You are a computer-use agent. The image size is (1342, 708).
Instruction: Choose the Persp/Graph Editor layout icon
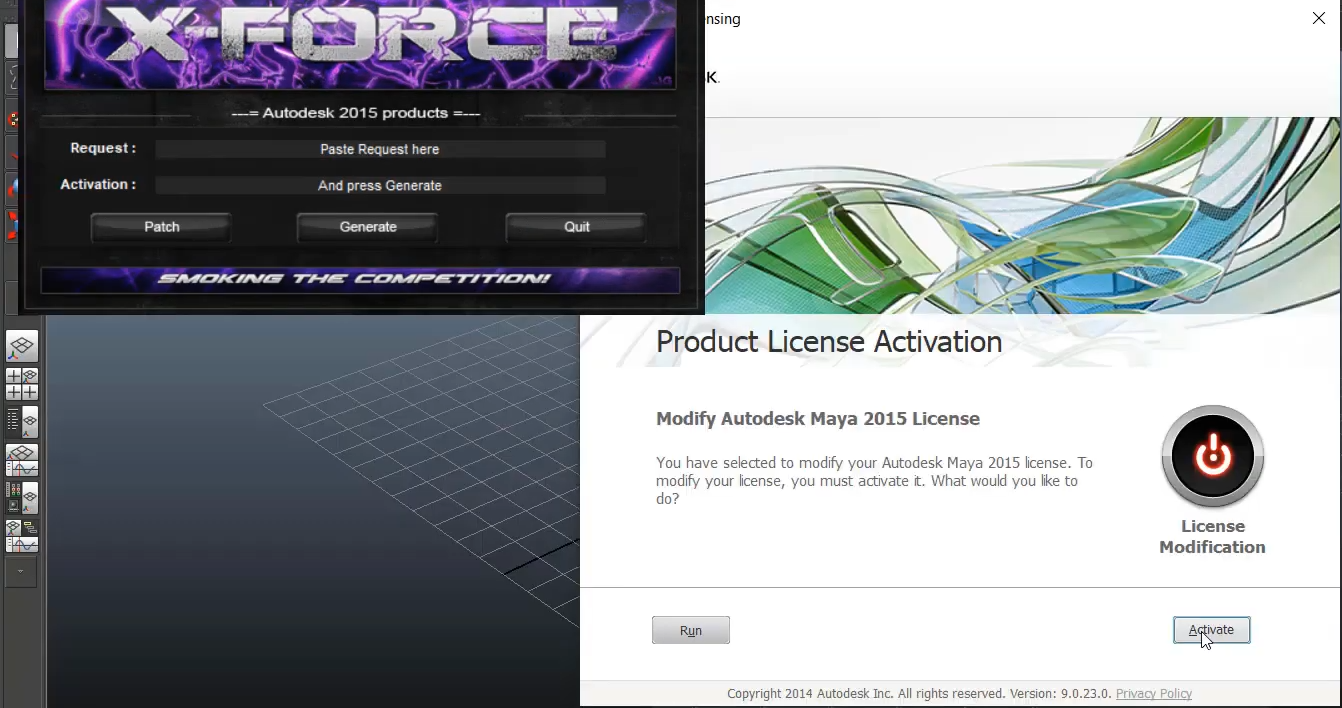[22, 460]
